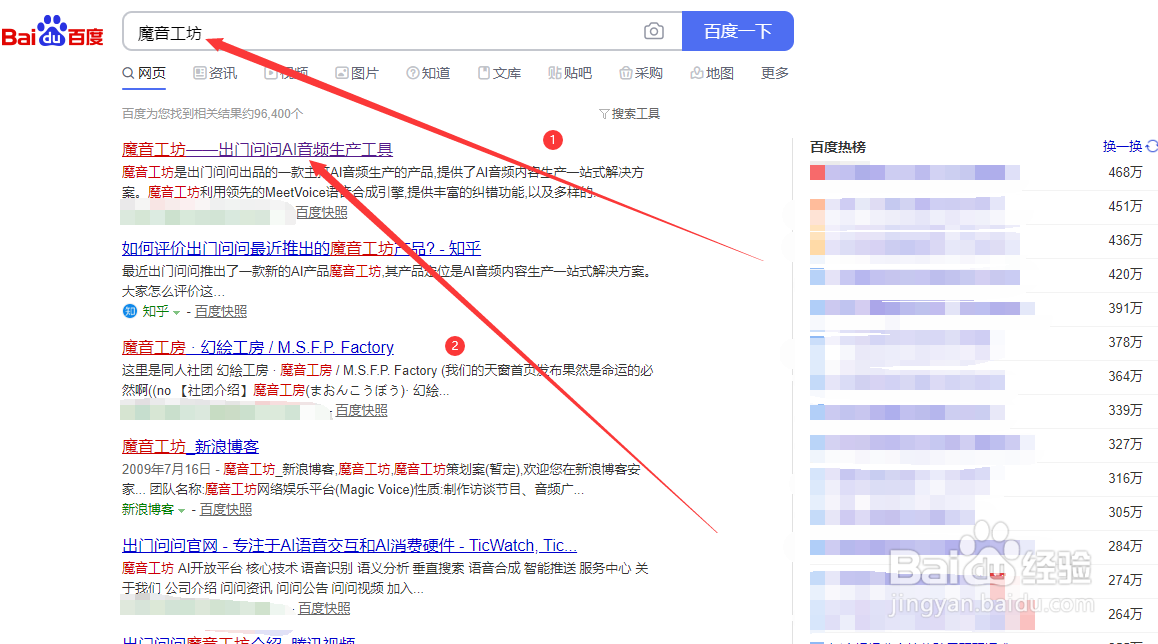1158x644 pixels.
Task: Open the 采购 tab
Action: 641,73
